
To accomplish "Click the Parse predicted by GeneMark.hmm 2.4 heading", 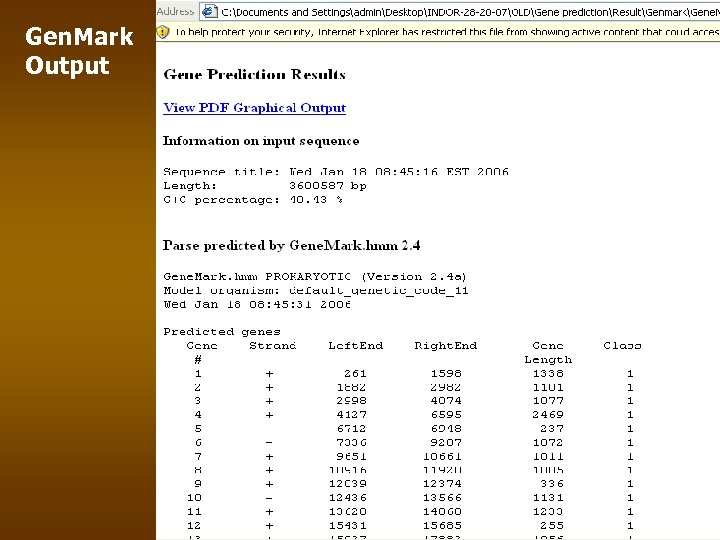I will pyautogui.click(x=291, y=246).
